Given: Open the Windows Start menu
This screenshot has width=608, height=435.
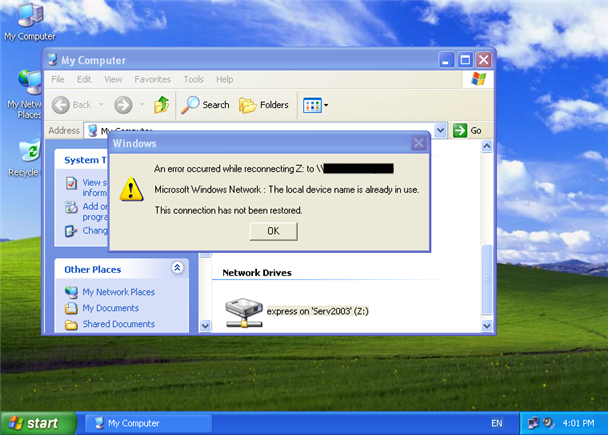Looking at the screenshot, I should pyautogui.click(x=38, y=423).
